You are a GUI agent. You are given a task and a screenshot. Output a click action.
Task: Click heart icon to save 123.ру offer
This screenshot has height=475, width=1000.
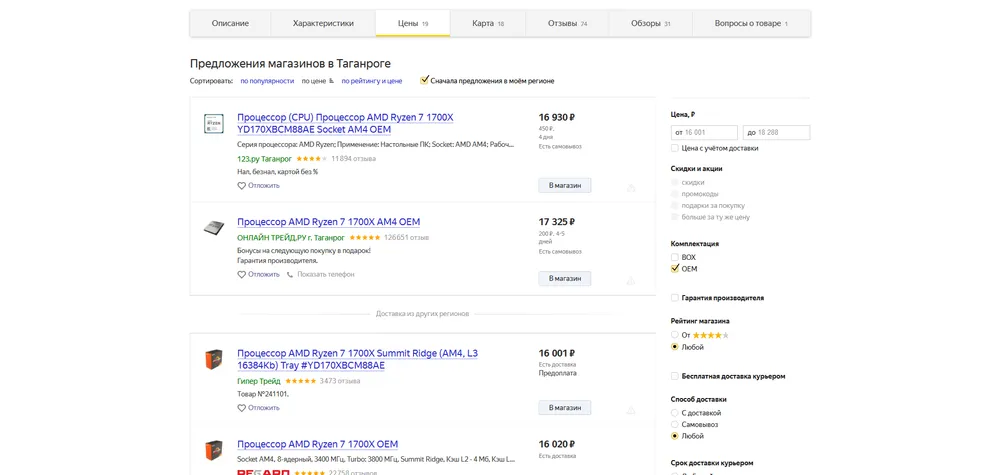241,186
